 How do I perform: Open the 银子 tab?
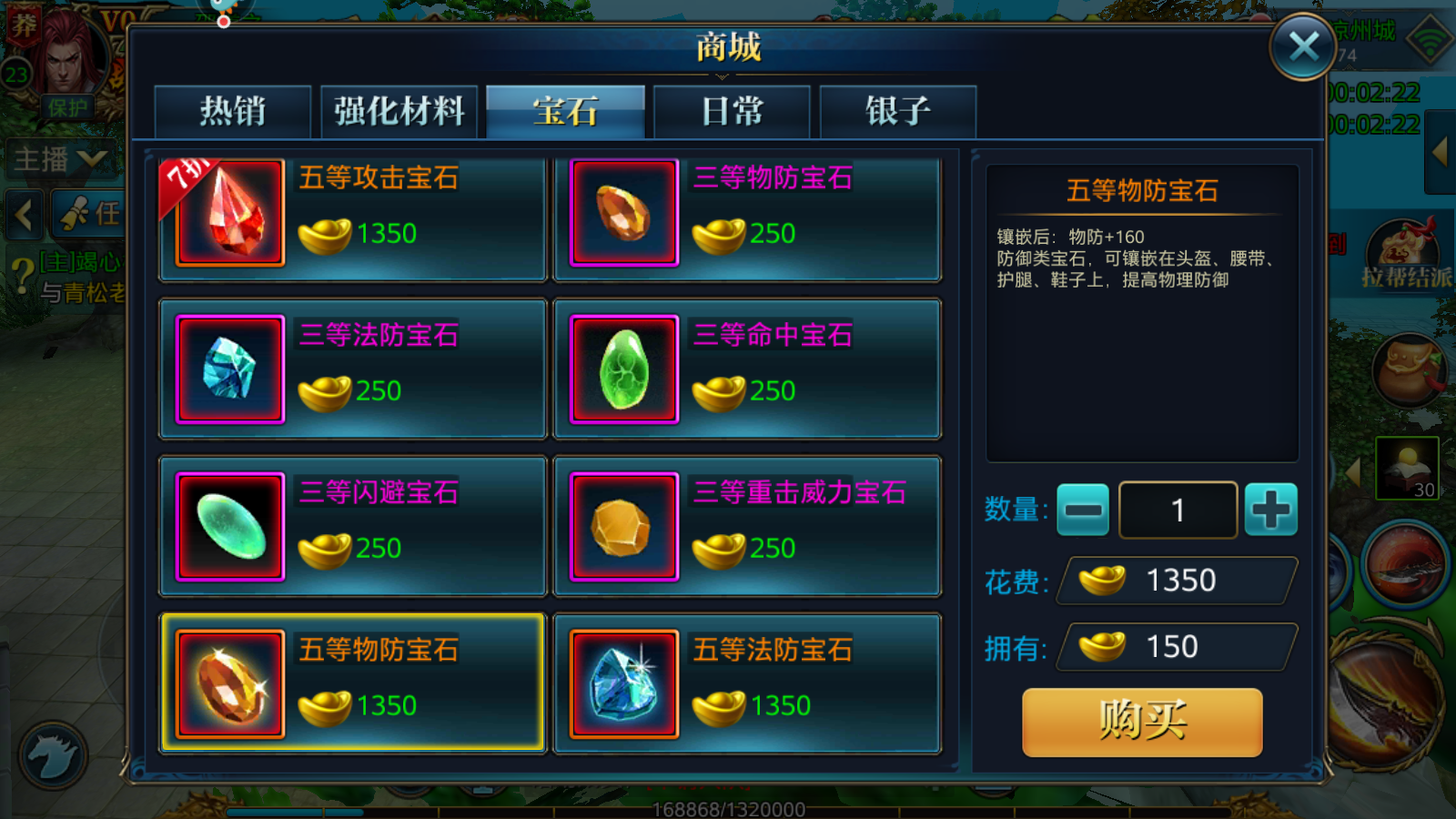tap(898, 112)
